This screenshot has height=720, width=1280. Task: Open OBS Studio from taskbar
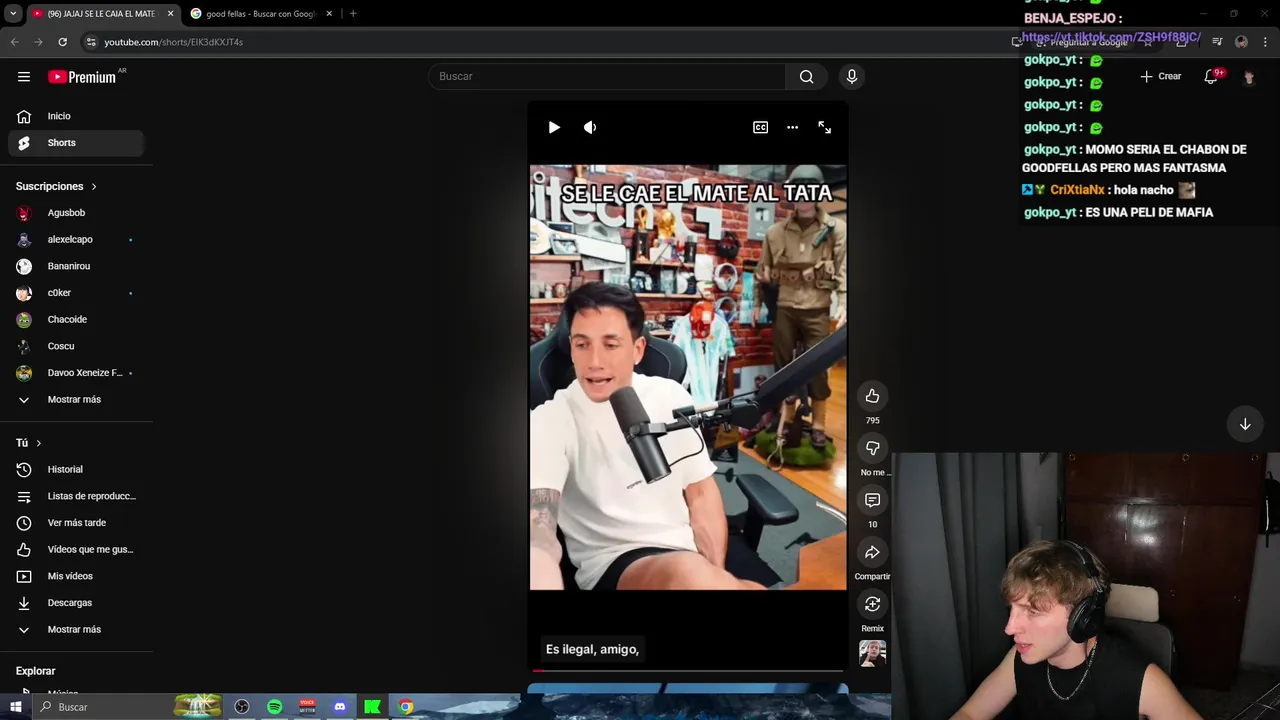click(242, 707)
